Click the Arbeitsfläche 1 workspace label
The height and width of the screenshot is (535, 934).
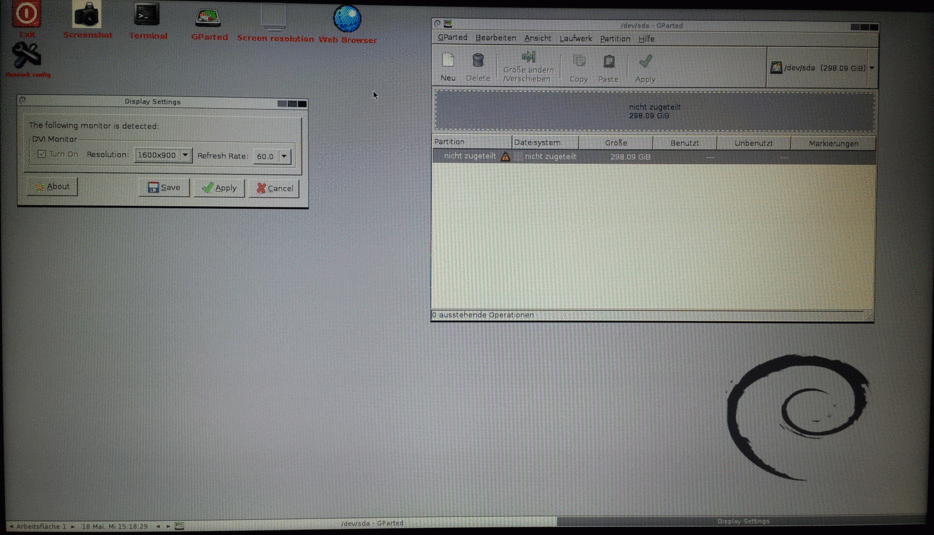(41, 527)
